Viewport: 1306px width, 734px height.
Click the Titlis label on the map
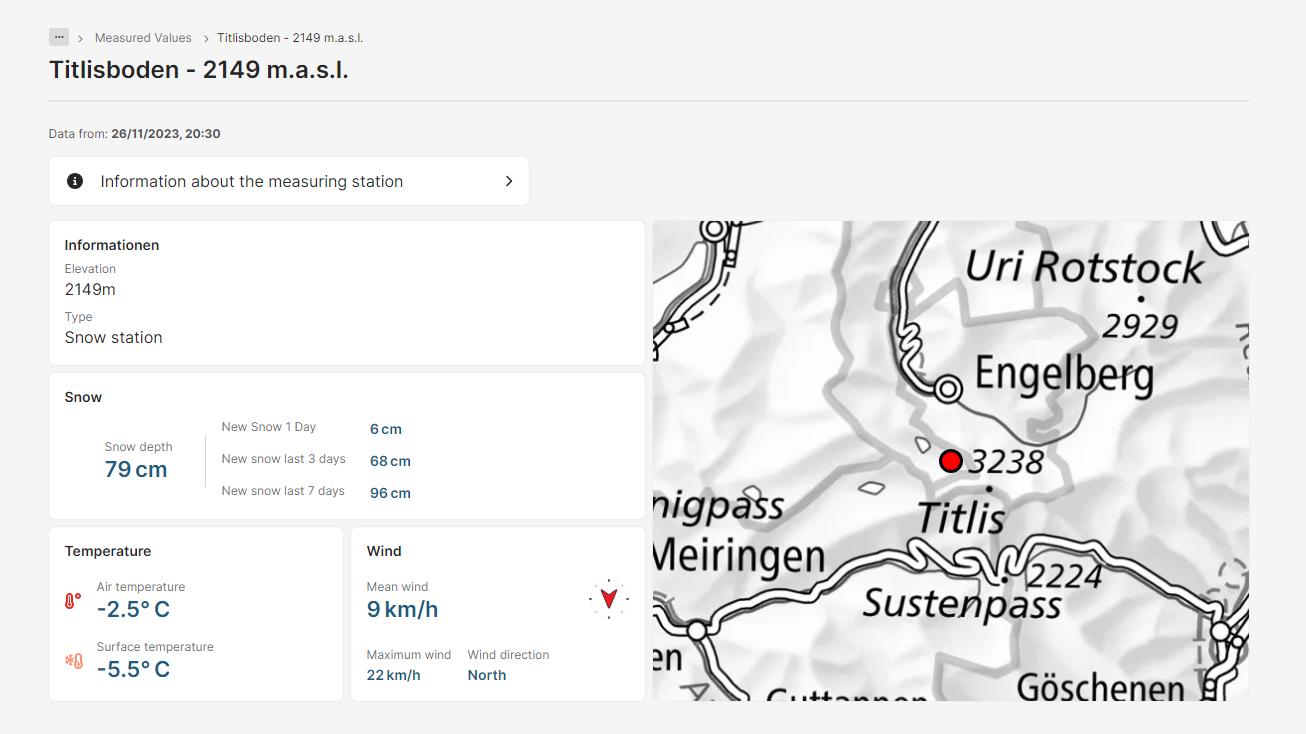960,518
